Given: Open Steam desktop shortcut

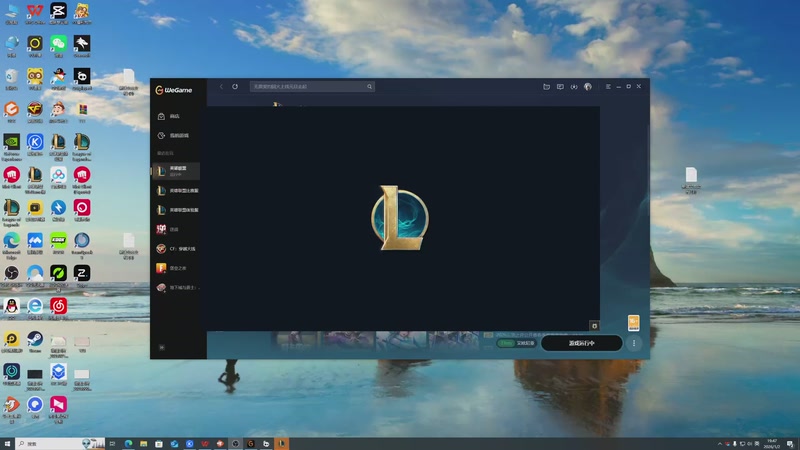Looking at the screenshot, I should coord(35,342).
